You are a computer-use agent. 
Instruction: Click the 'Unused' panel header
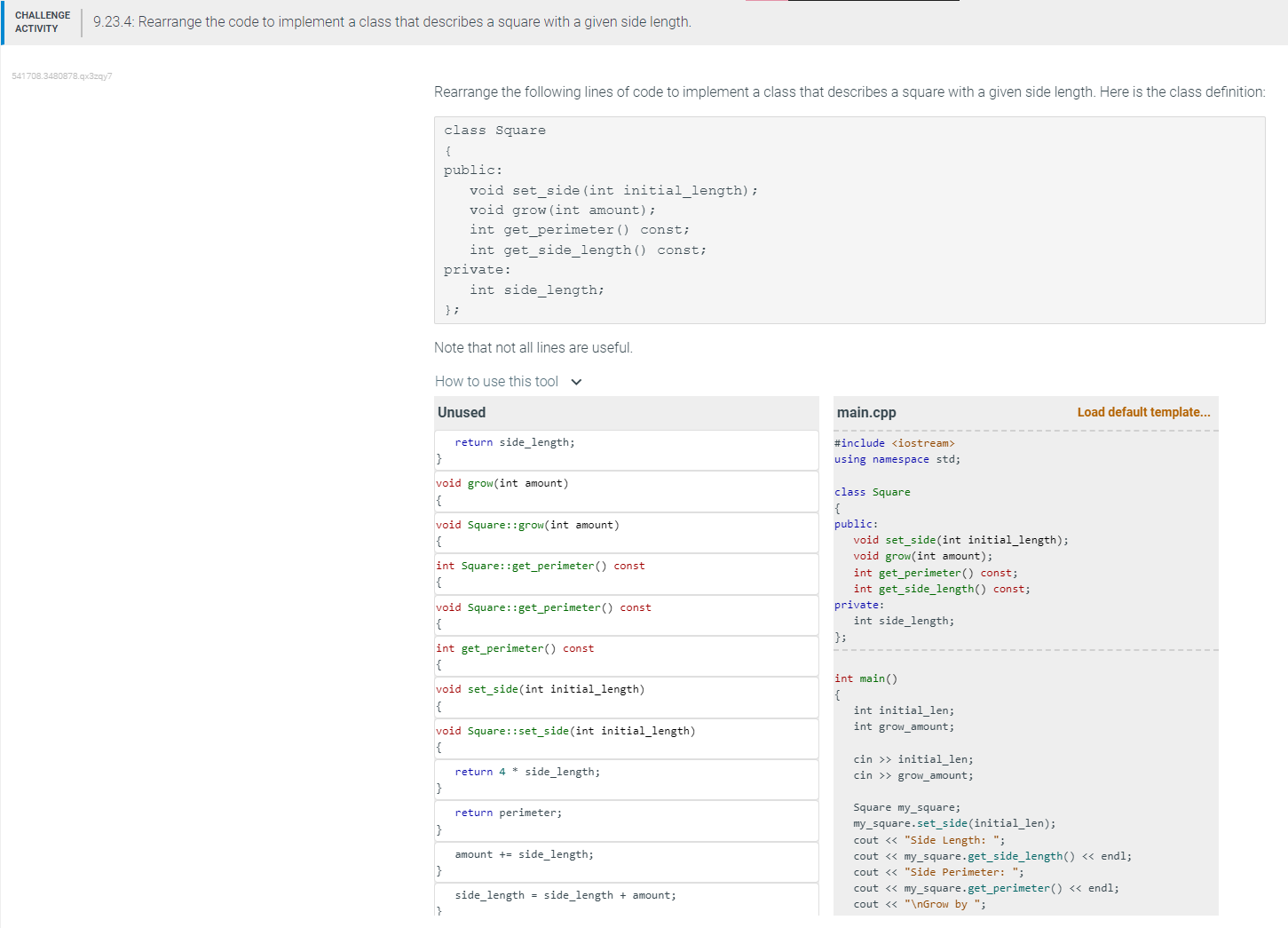click(x=462, y=412)
